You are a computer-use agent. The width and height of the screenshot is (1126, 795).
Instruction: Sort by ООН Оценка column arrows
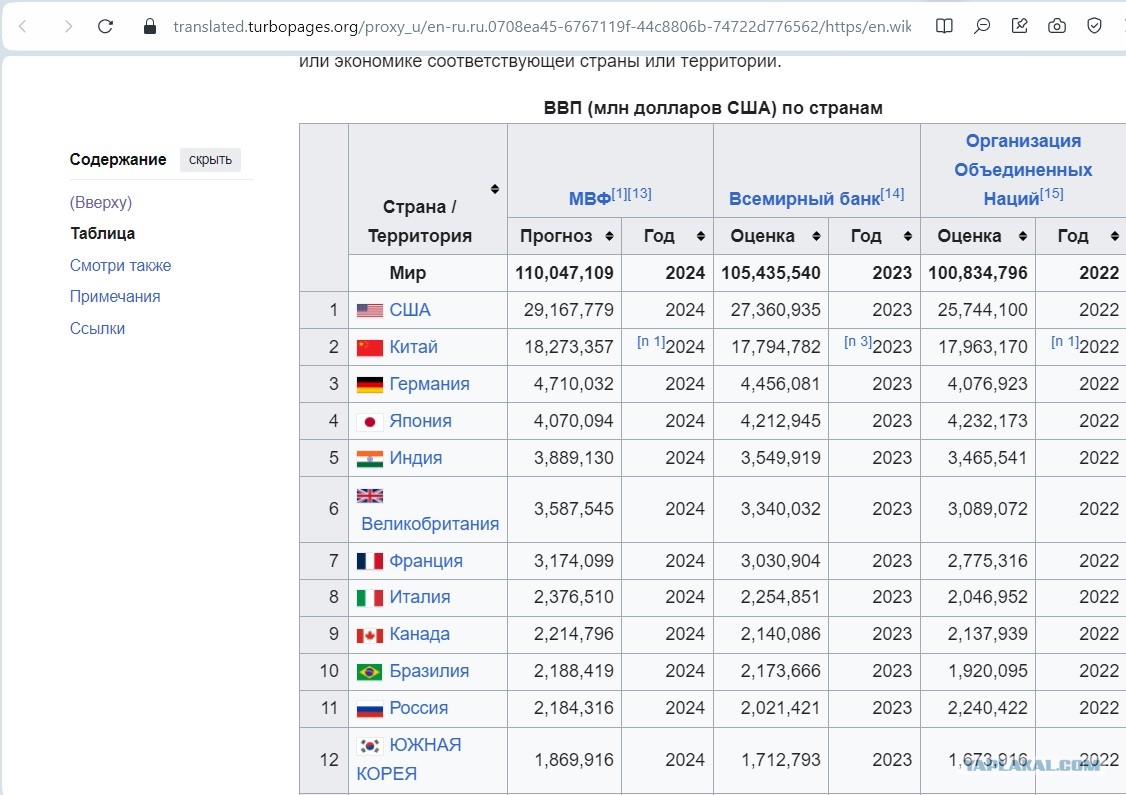1023,236
